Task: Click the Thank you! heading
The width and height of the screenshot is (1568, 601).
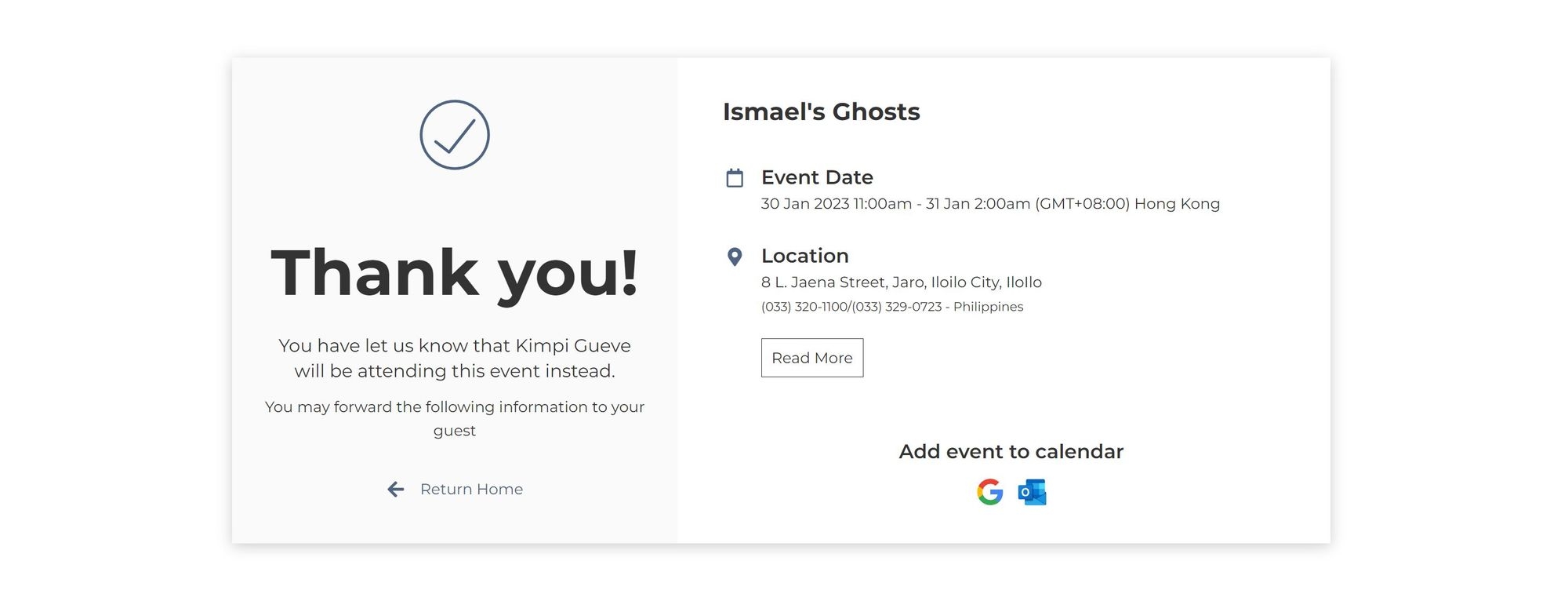Action: pyautogui.click(x=455, y=273)
